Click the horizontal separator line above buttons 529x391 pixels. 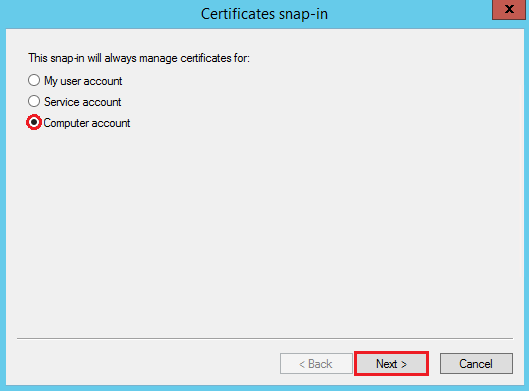point(265,338)
